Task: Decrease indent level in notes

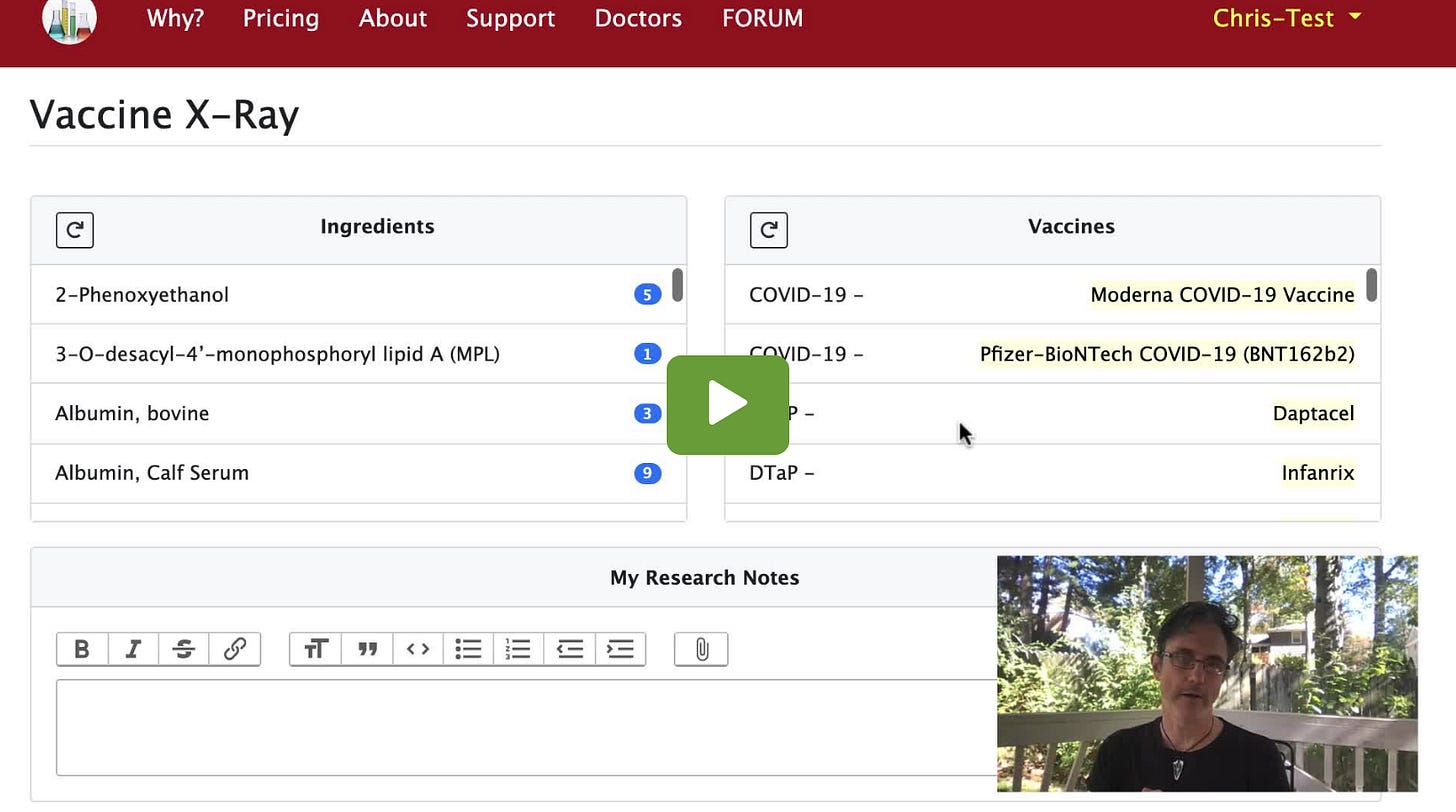Action: tap(570, 649)
